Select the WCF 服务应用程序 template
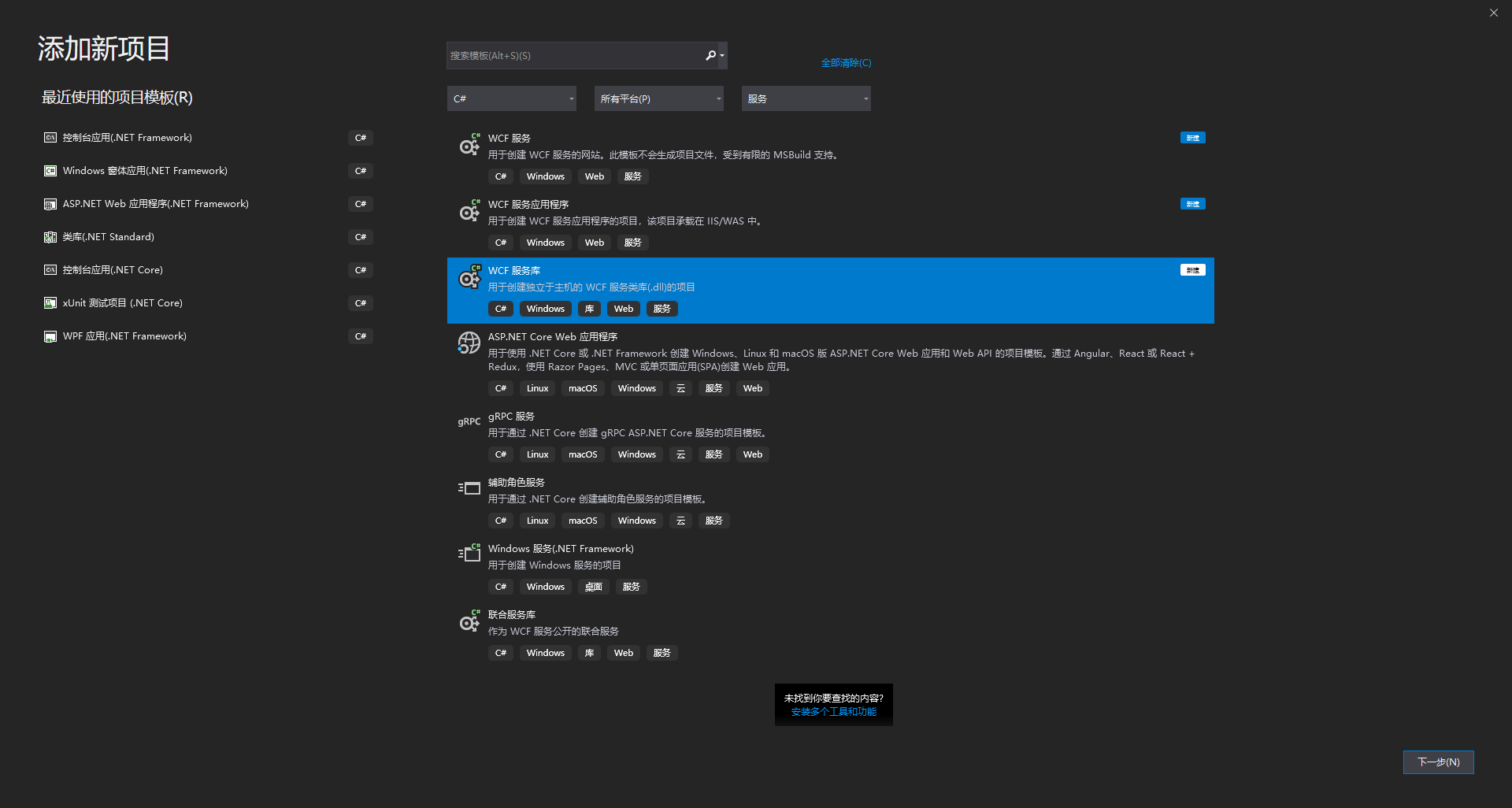The width and height of the screenshot is (1512, 808). click(x=831, y=224)
